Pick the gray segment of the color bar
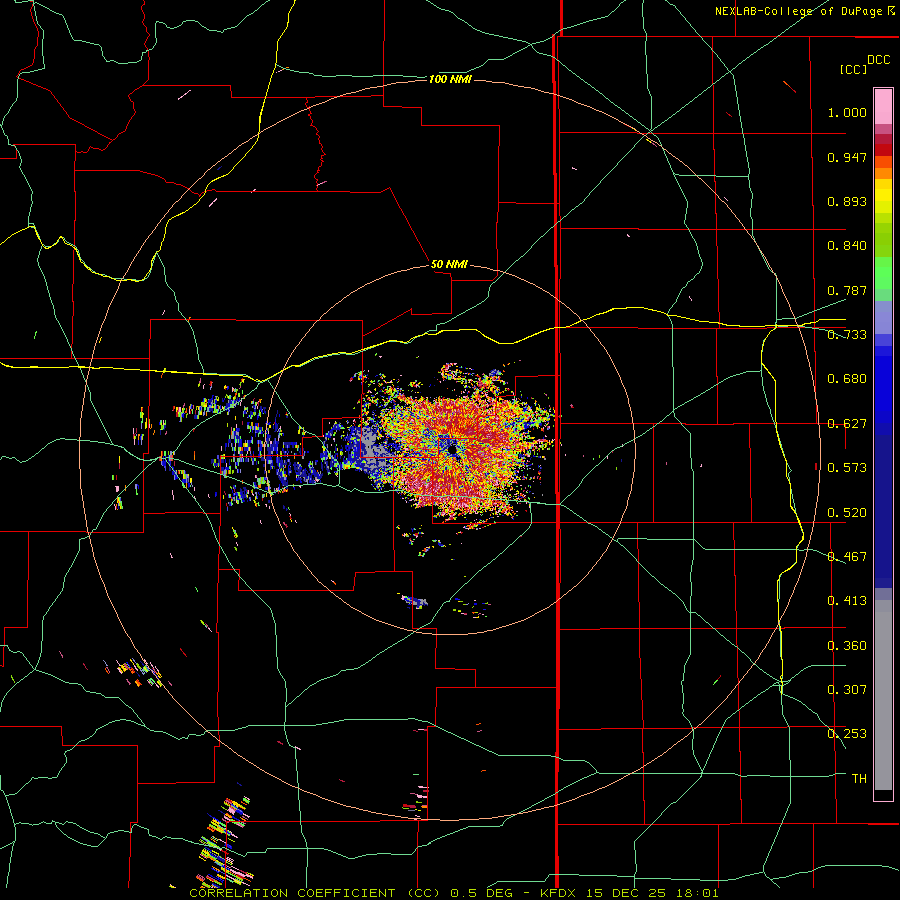Viewport: 900px width, 900px height. [x=883, y=695]
